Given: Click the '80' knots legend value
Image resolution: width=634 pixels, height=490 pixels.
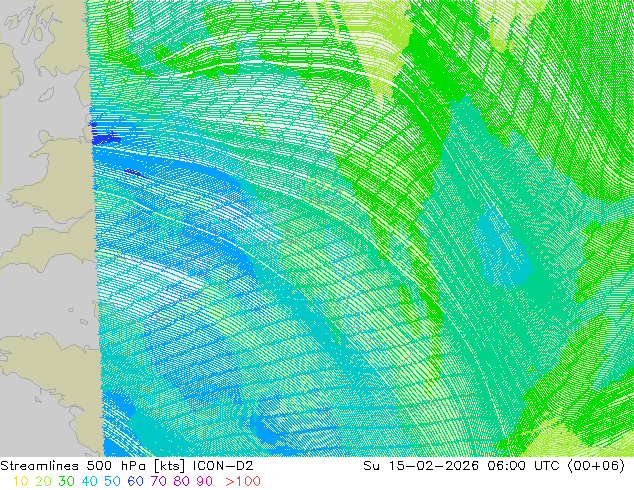Looking at the screenshot, I should pyautogui.click(x=182, y=481).
